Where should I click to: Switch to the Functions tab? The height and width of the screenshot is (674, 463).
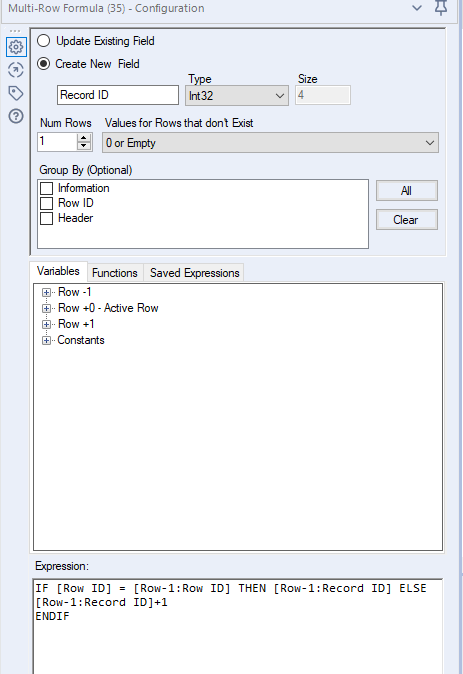115,273
